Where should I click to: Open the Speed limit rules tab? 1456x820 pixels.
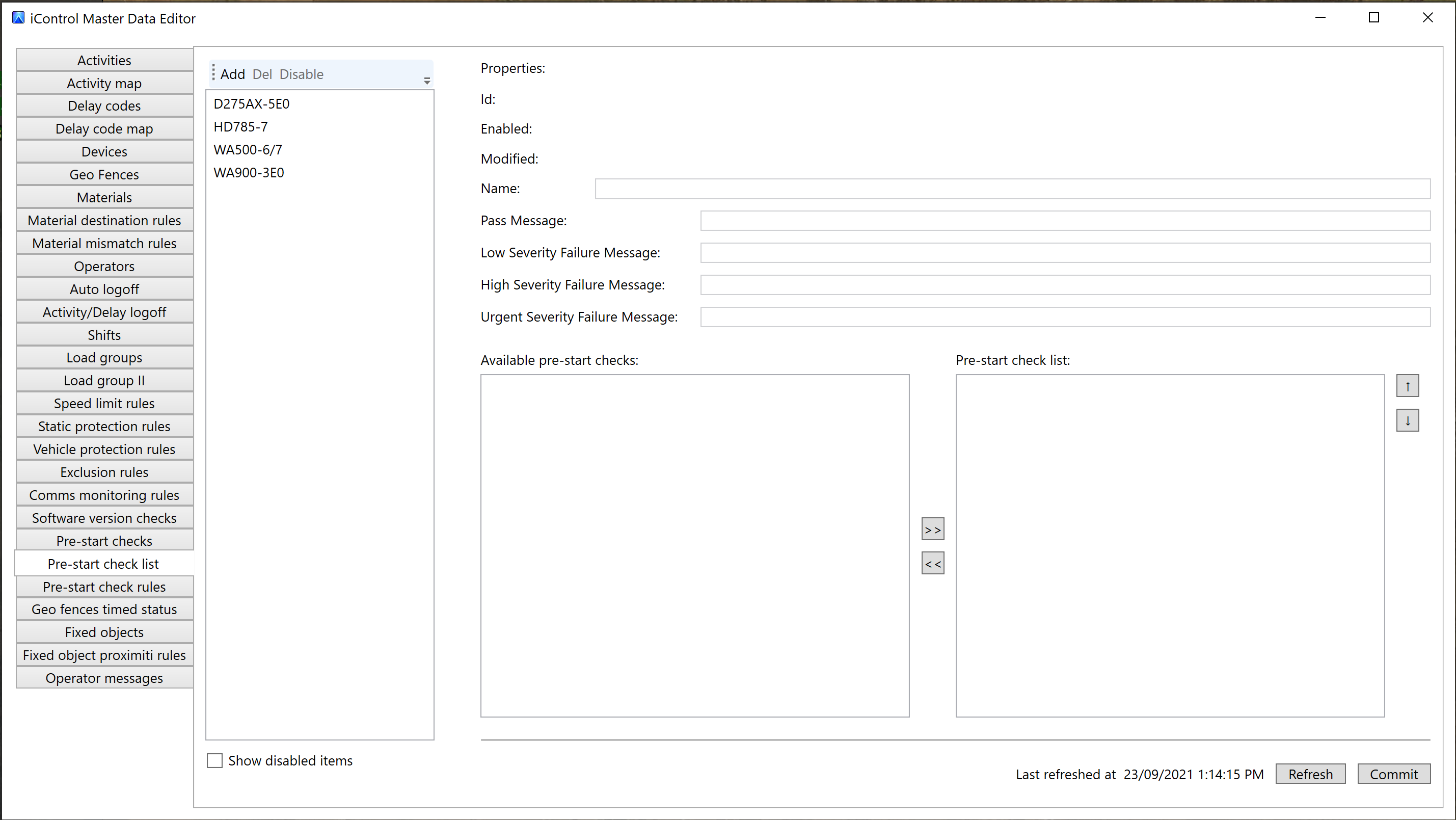click(104, 403)
